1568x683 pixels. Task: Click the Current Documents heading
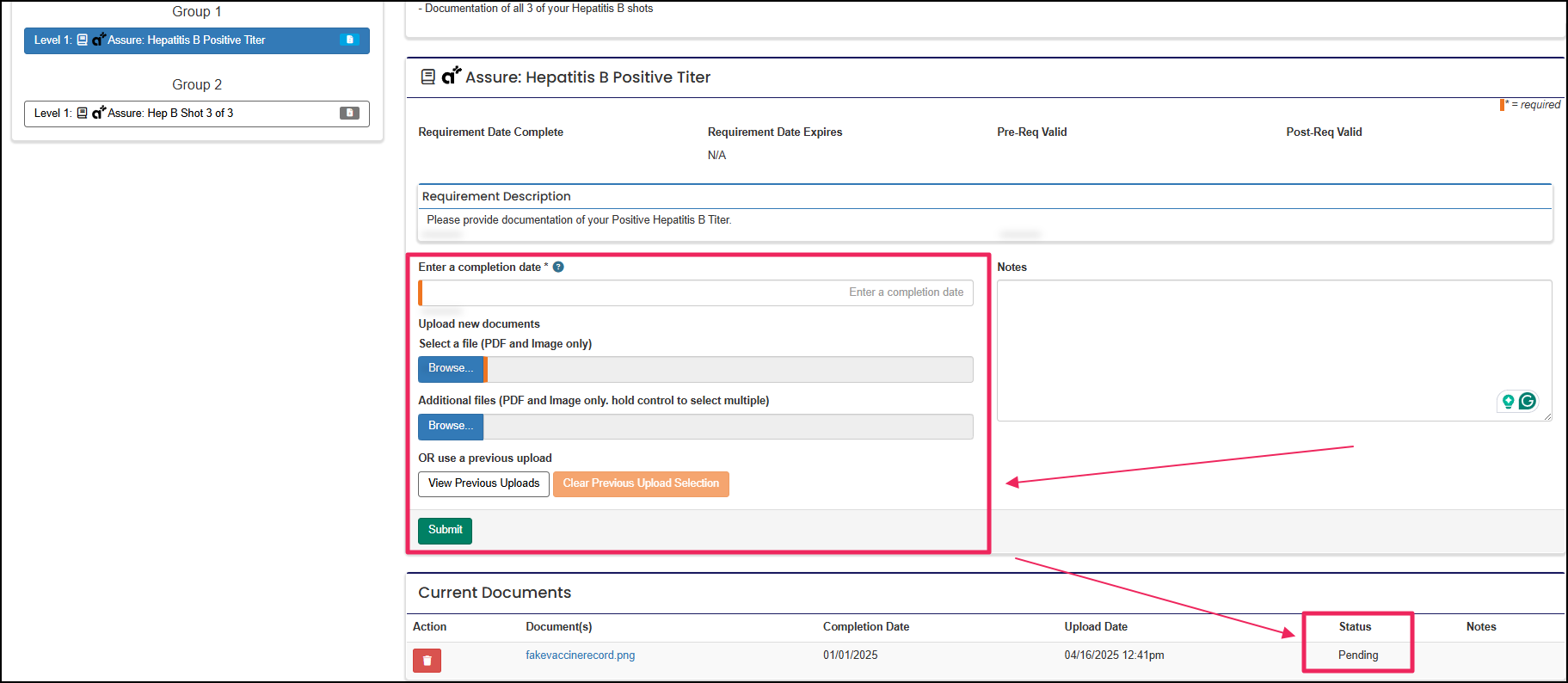click(495, 593)
